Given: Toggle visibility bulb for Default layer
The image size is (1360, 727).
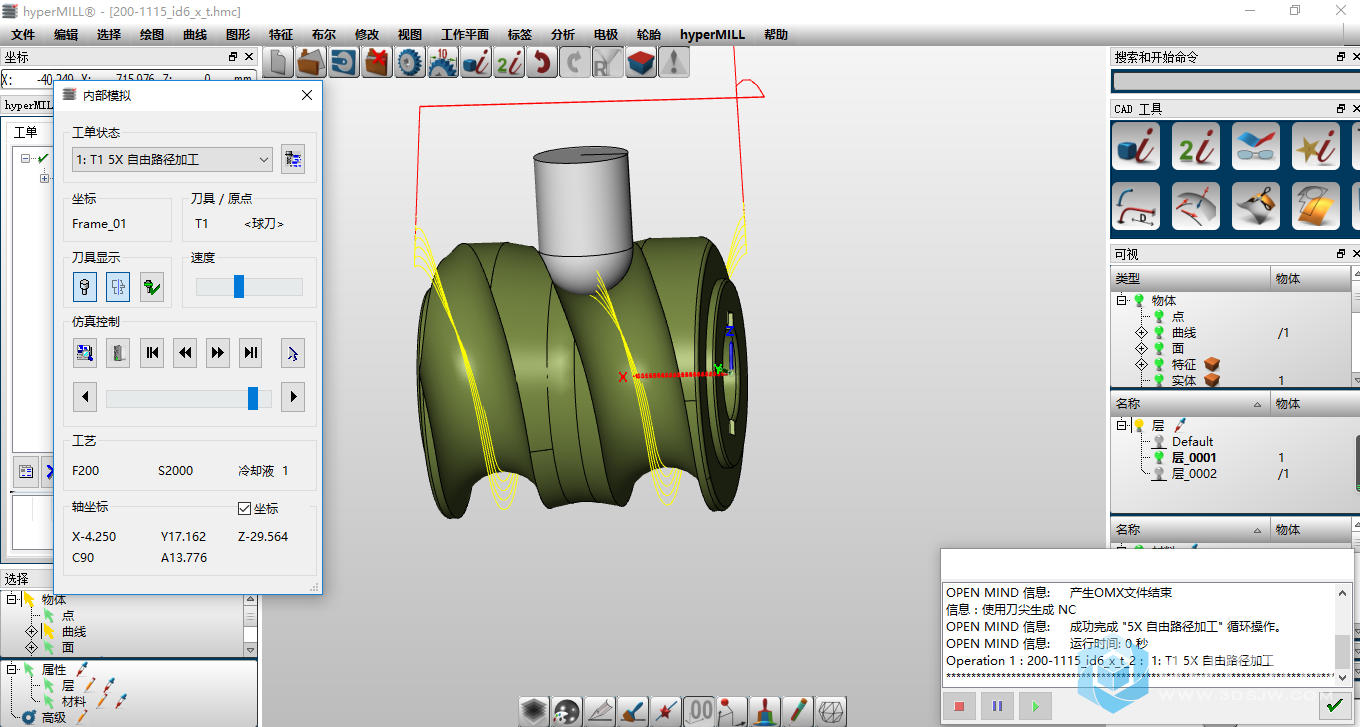Looking at the screenshot, I should click(x=1159, y=441).
